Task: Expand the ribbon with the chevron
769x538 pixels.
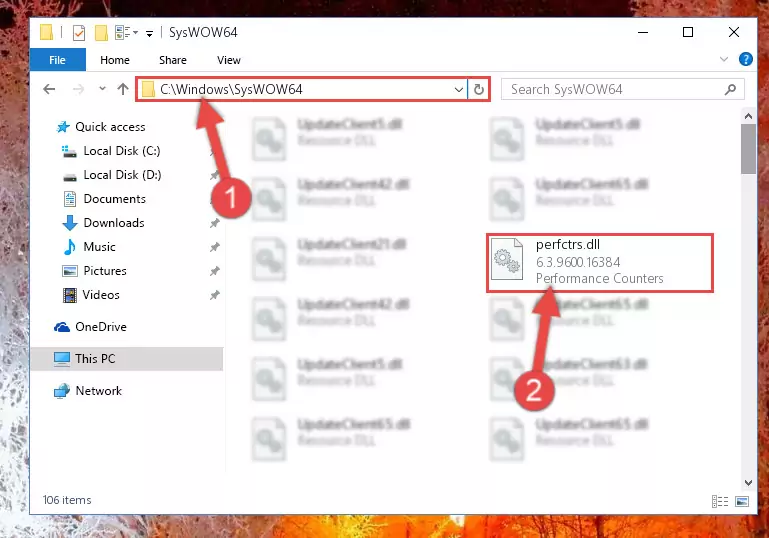Action: click(723, 59)
